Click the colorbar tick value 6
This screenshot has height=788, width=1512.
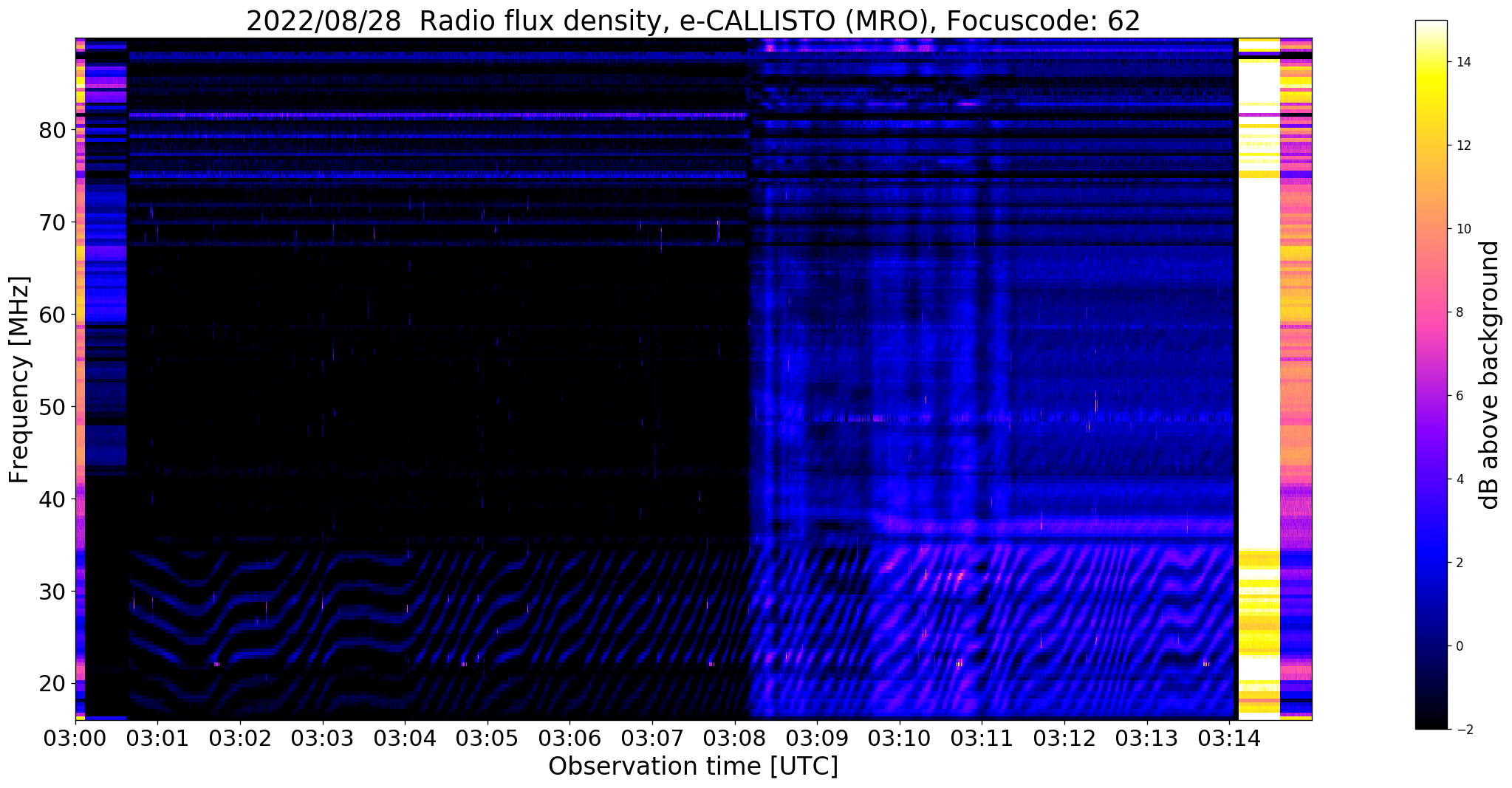(x=1459, y=396)
